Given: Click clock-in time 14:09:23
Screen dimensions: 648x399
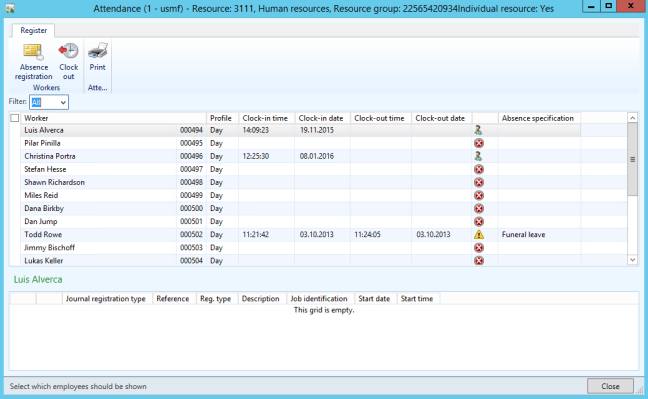Looking at the screenshot, I should 255,130.
